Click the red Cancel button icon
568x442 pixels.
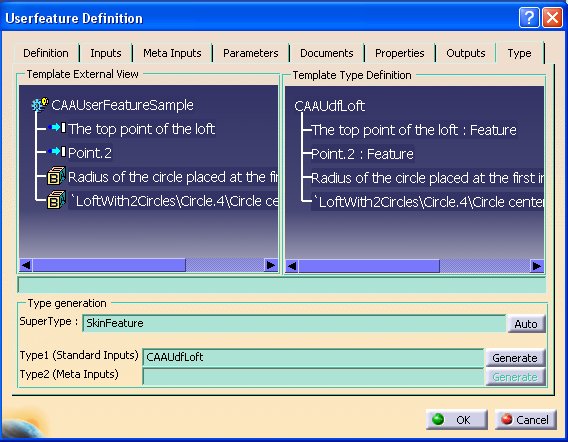click(506, 419)
